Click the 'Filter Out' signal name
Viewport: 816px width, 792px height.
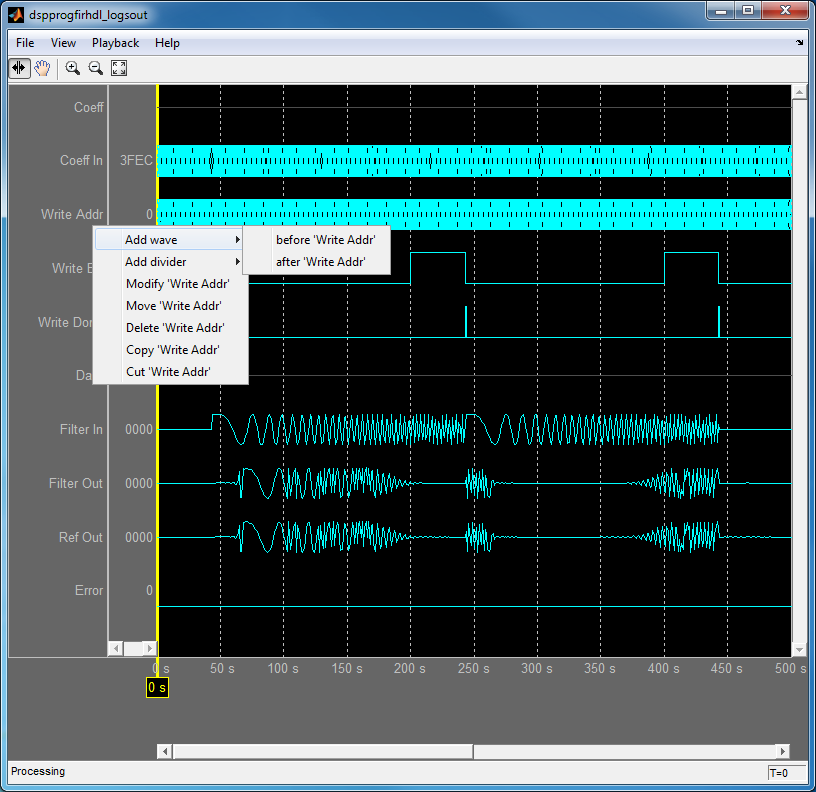pyautogui.click(x=76, y=484)
